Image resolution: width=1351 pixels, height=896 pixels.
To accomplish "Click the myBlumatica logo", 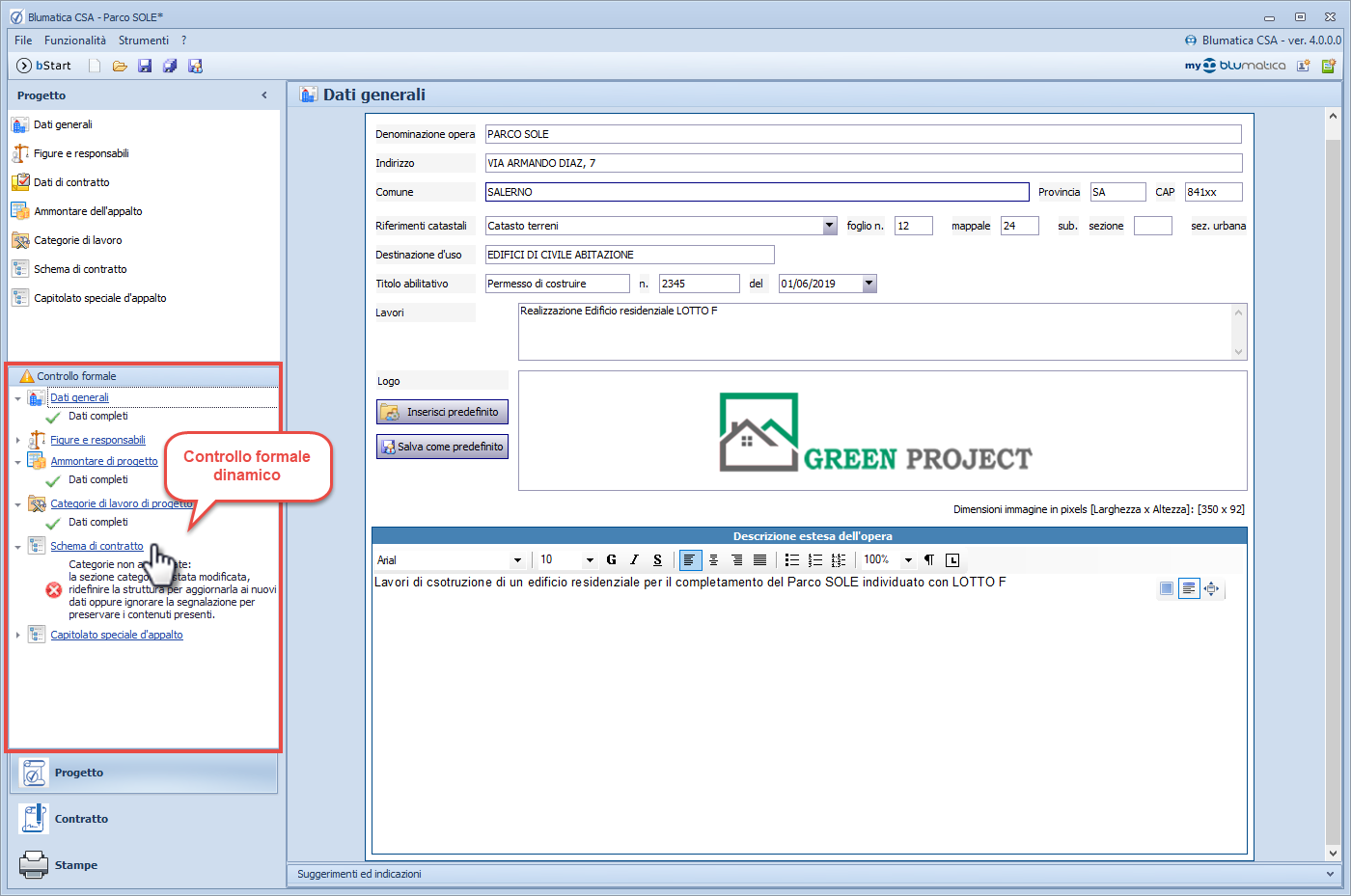I will (1234, 66).
